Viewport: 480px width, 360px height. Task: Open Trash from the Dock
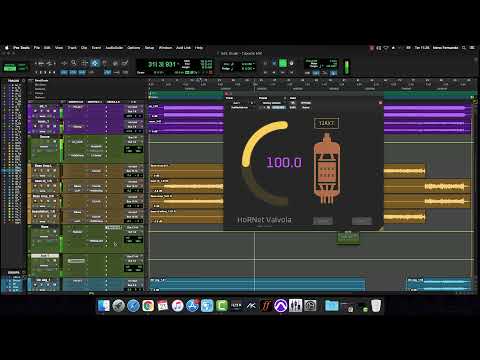(x=376, y=305)
